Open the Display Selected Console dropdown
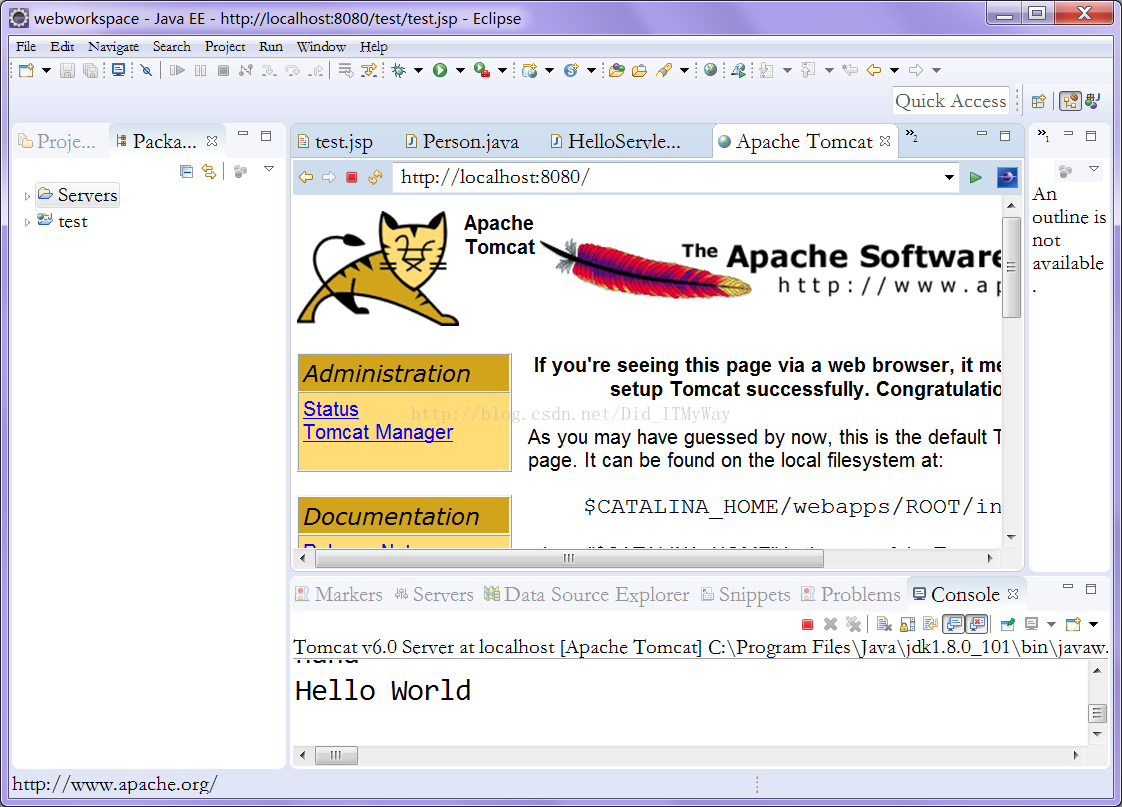Image resolution: width=1122 pixels, height=807 pixels. [1051, 625]
